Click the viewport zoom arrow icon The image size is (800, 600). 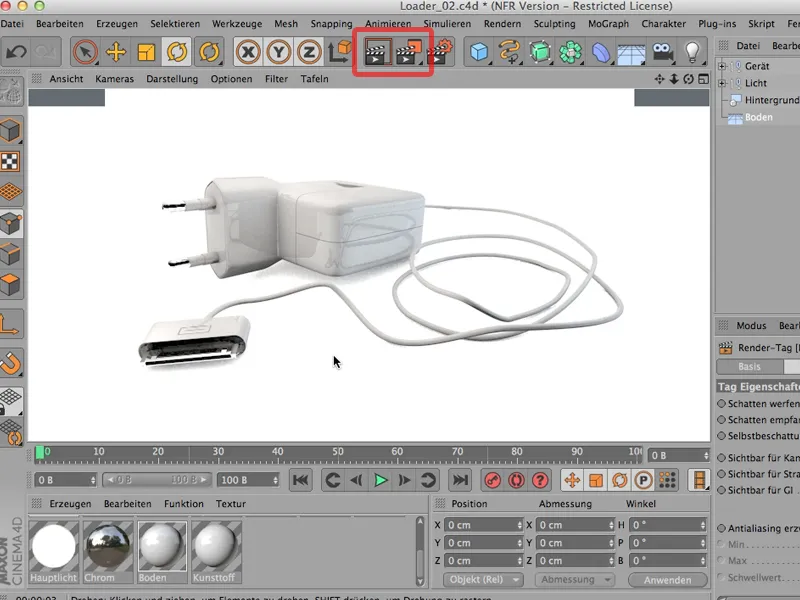pos(674,79)
